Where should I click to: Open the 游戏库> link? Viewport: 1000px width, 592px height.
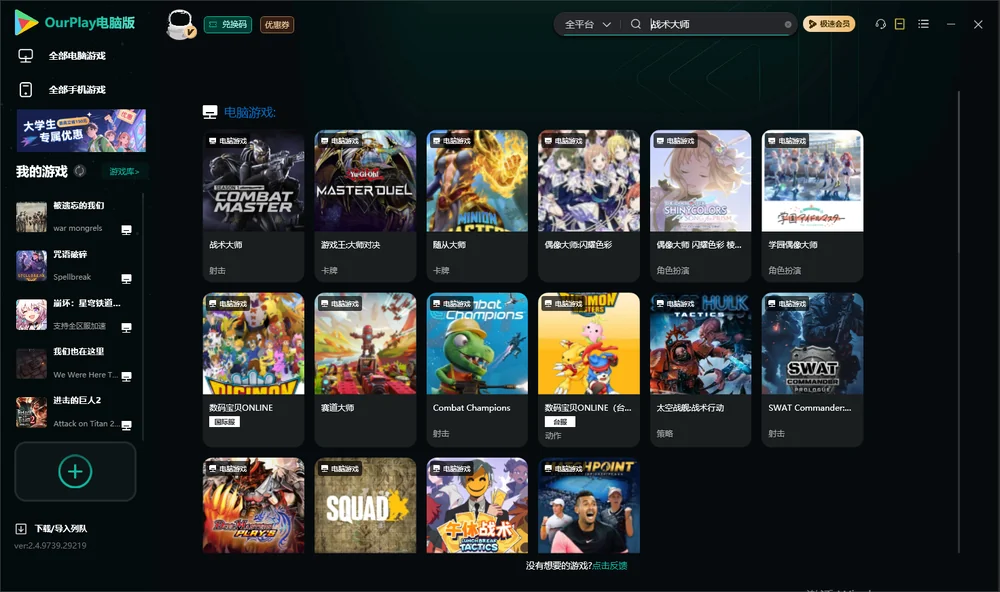click(x=124, y=172)
